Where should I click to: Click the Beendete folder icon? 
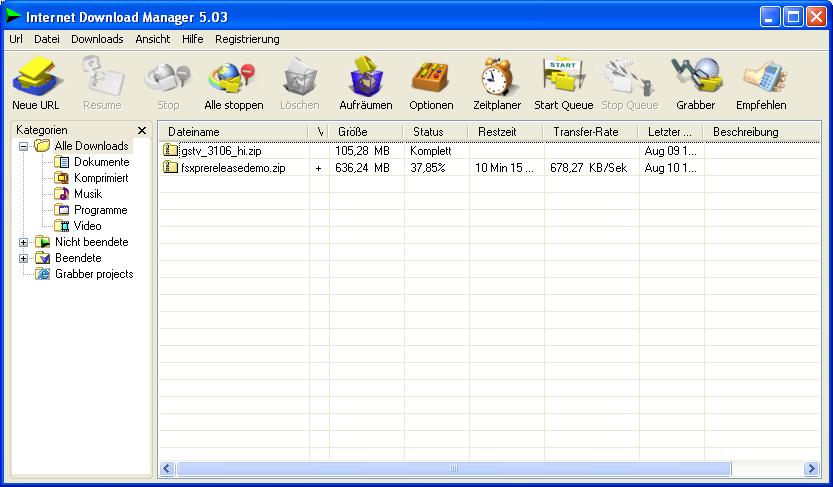pos(42,258)
